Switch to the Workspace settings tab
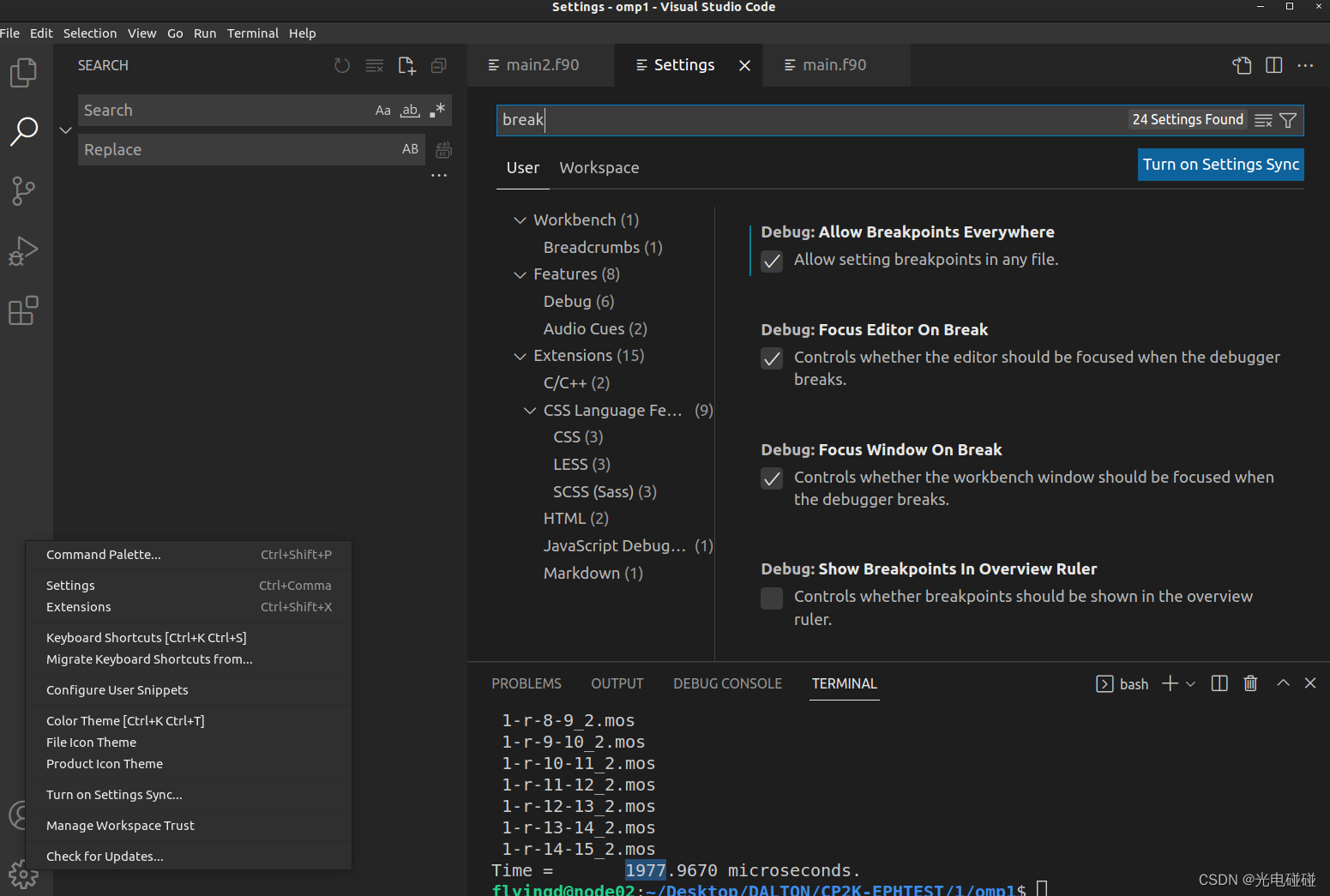The width and height of the screenshot is (1330, 896). (x=599, y=167)
